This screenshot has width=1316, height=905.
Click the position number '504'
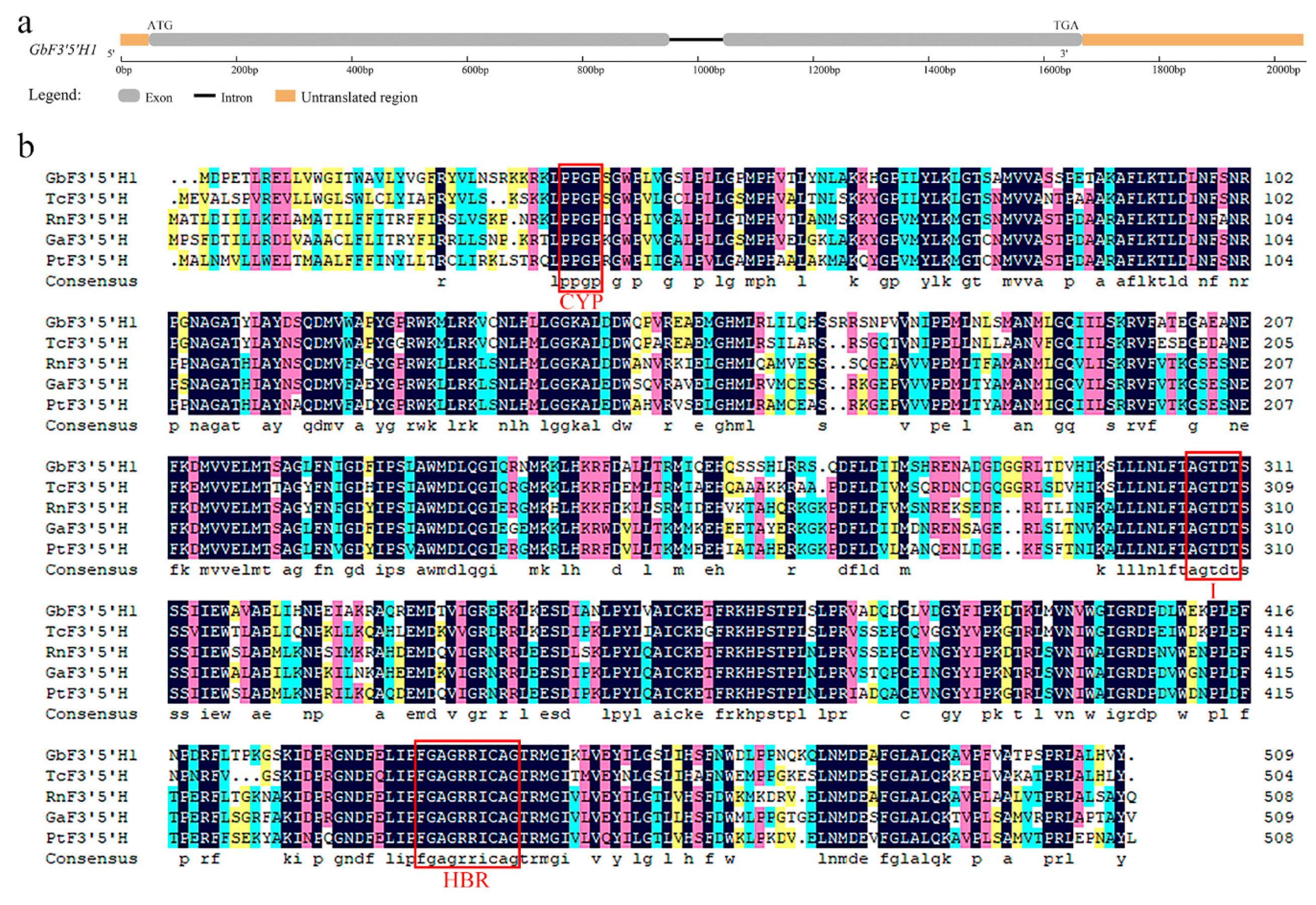click(1278, 776)
